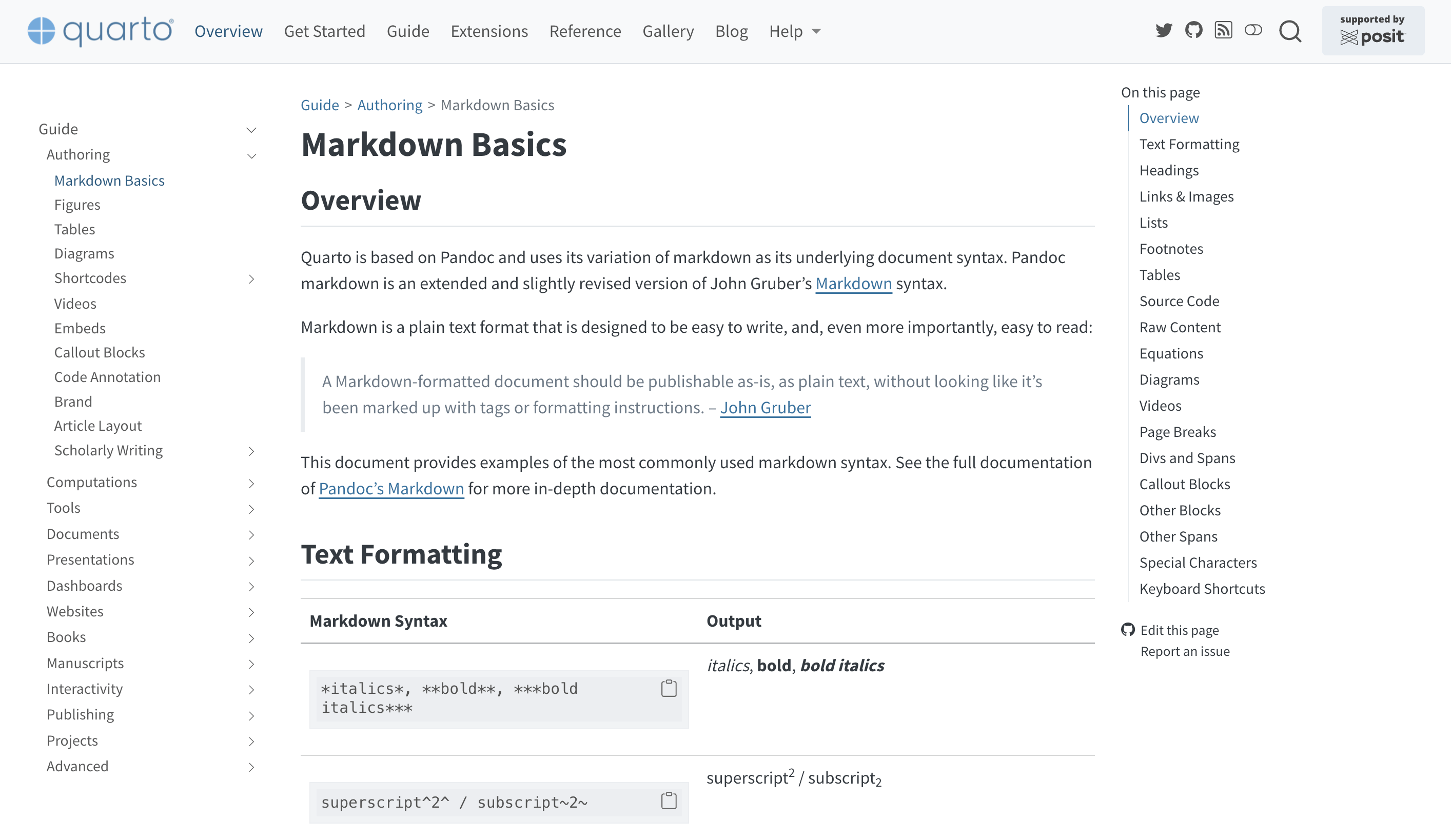The image size is (1451, 840).
Task: Click the supported by Posit logo
Action: (x=1372, y=30)
